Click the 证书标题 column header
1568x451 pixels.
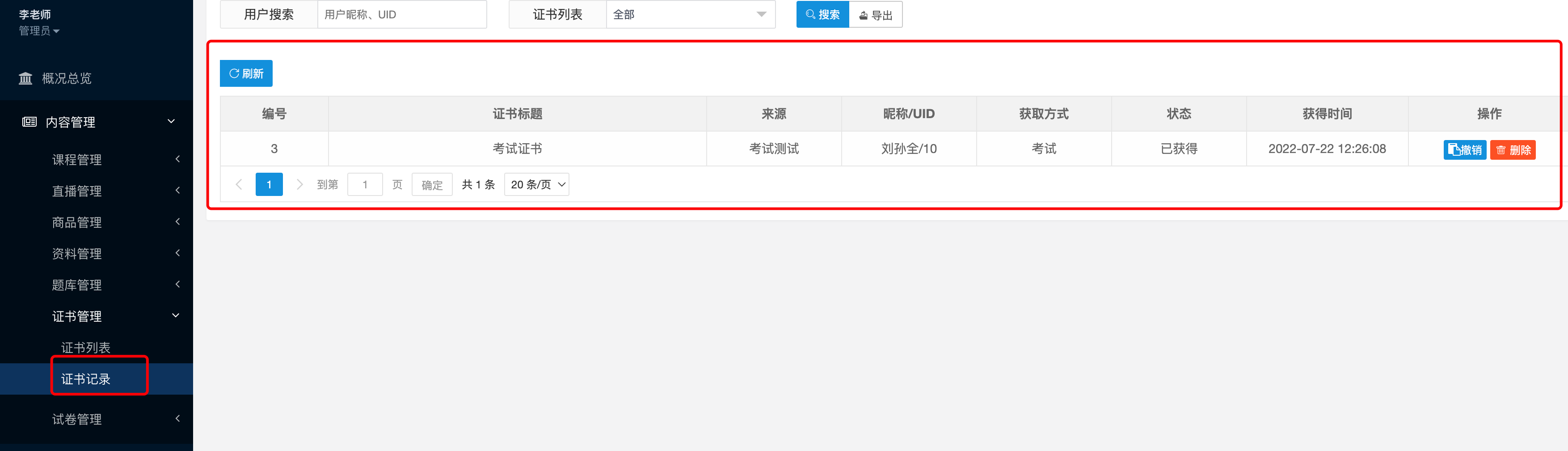[x=518, y=114]
